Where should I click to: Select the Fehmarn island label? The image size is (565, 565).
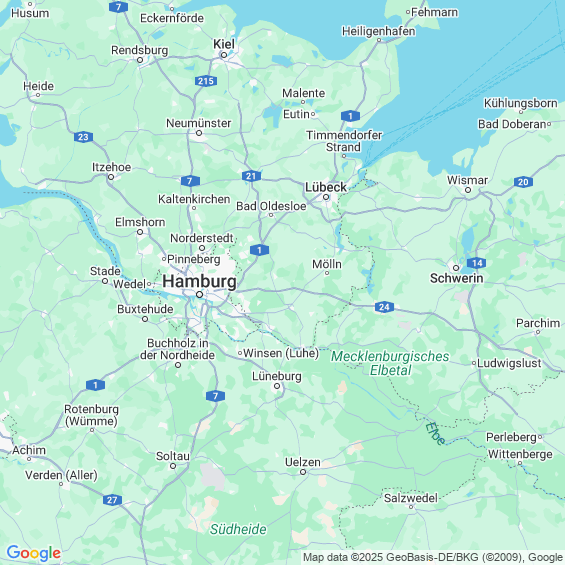[x=435, y=12]
